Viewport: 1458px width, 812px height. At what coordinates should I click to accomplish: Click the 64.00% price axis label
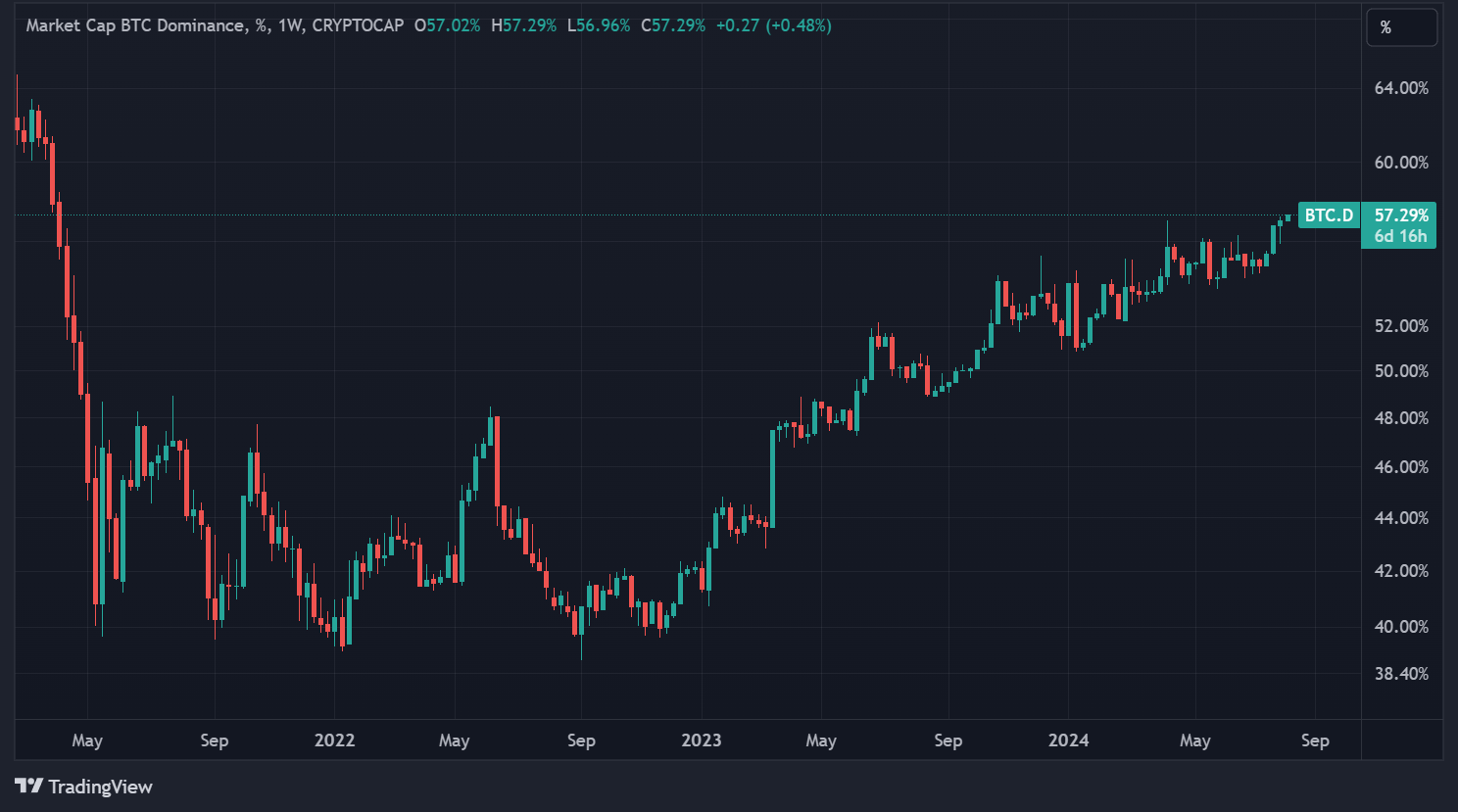[x=1401, y=88]
